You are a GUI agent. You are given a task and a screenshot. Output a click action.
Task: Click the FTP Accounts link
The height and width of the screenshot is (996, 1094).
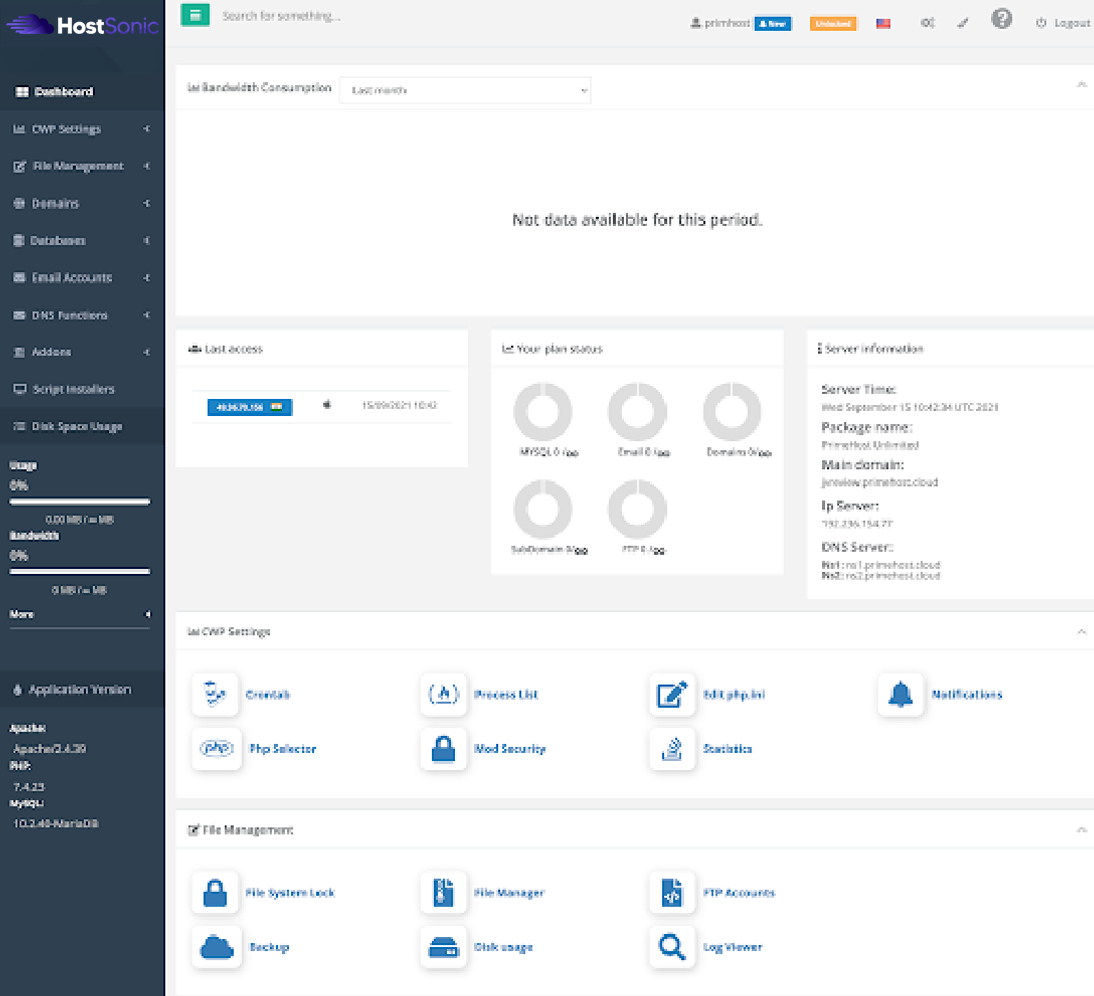(738, 893)
